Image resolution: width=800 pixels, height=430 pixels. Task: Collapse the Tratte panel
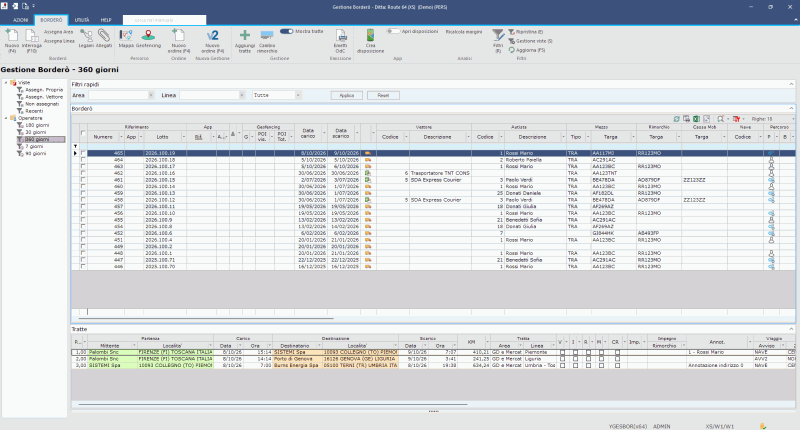[x=791, y=329]
